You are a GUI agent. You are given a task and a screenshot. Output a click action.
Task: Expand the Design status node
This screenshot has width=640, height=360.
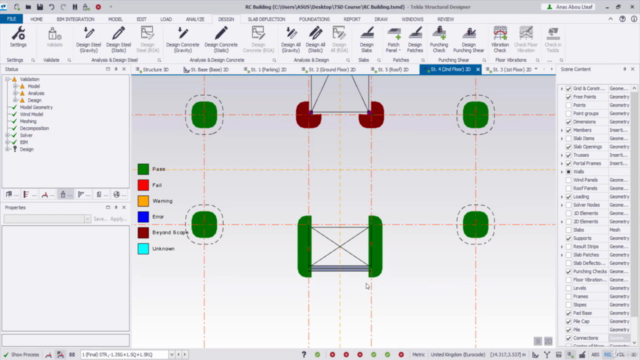7,149
